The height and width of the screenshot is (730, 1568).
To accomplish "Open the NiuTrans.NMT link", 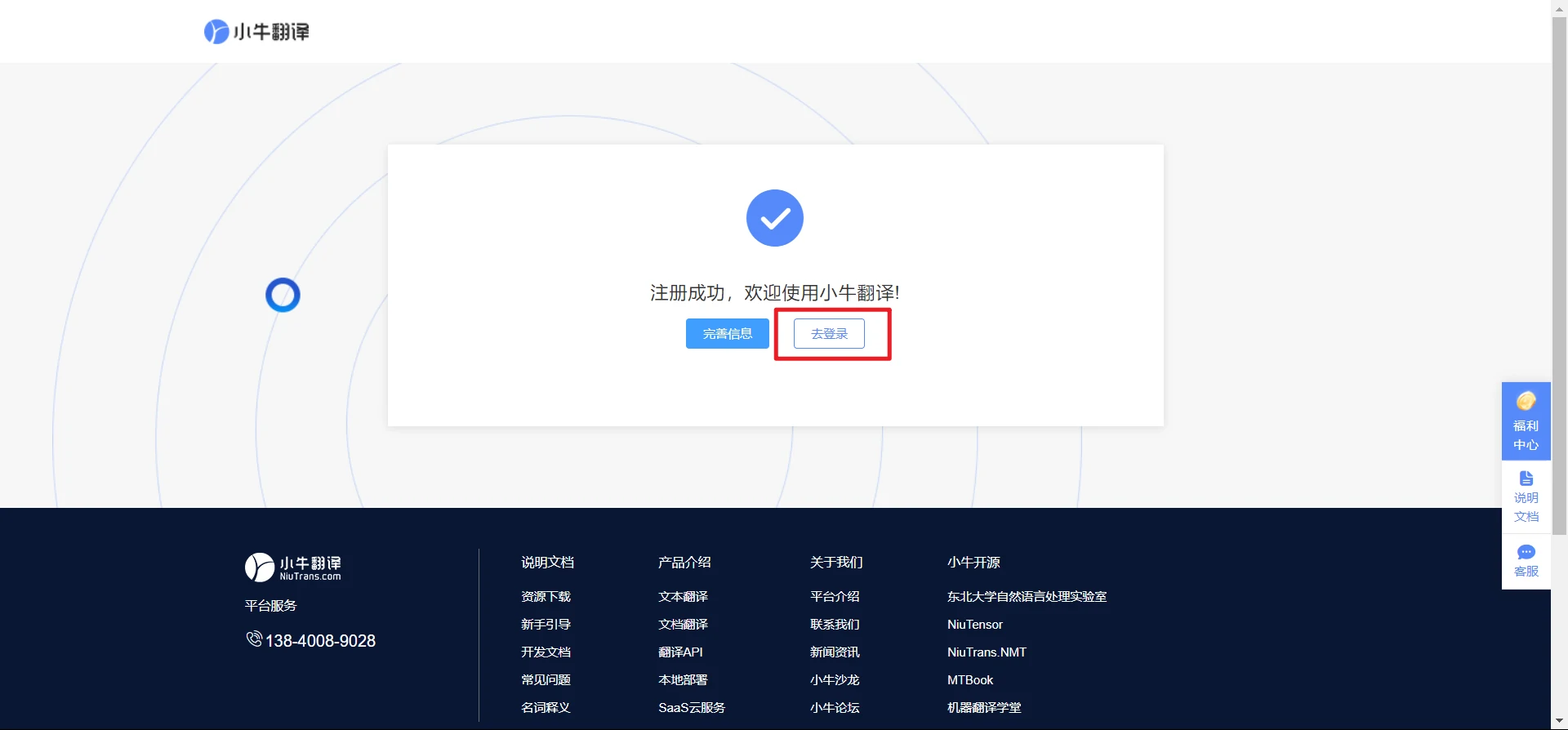I will 987,652.
